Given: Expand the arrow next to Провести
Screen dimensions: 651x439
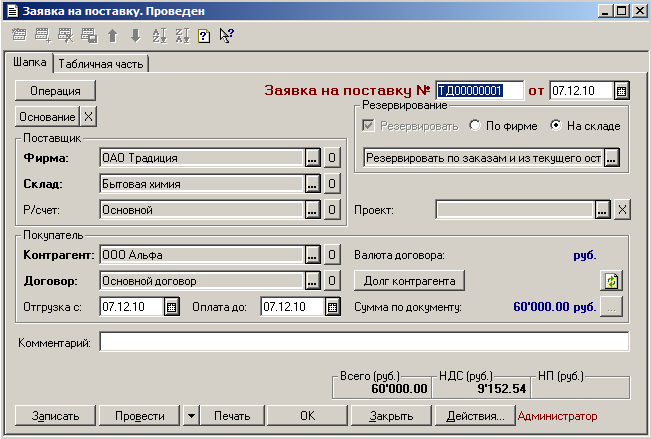Looking at the screenshot, I should point(191,415).
